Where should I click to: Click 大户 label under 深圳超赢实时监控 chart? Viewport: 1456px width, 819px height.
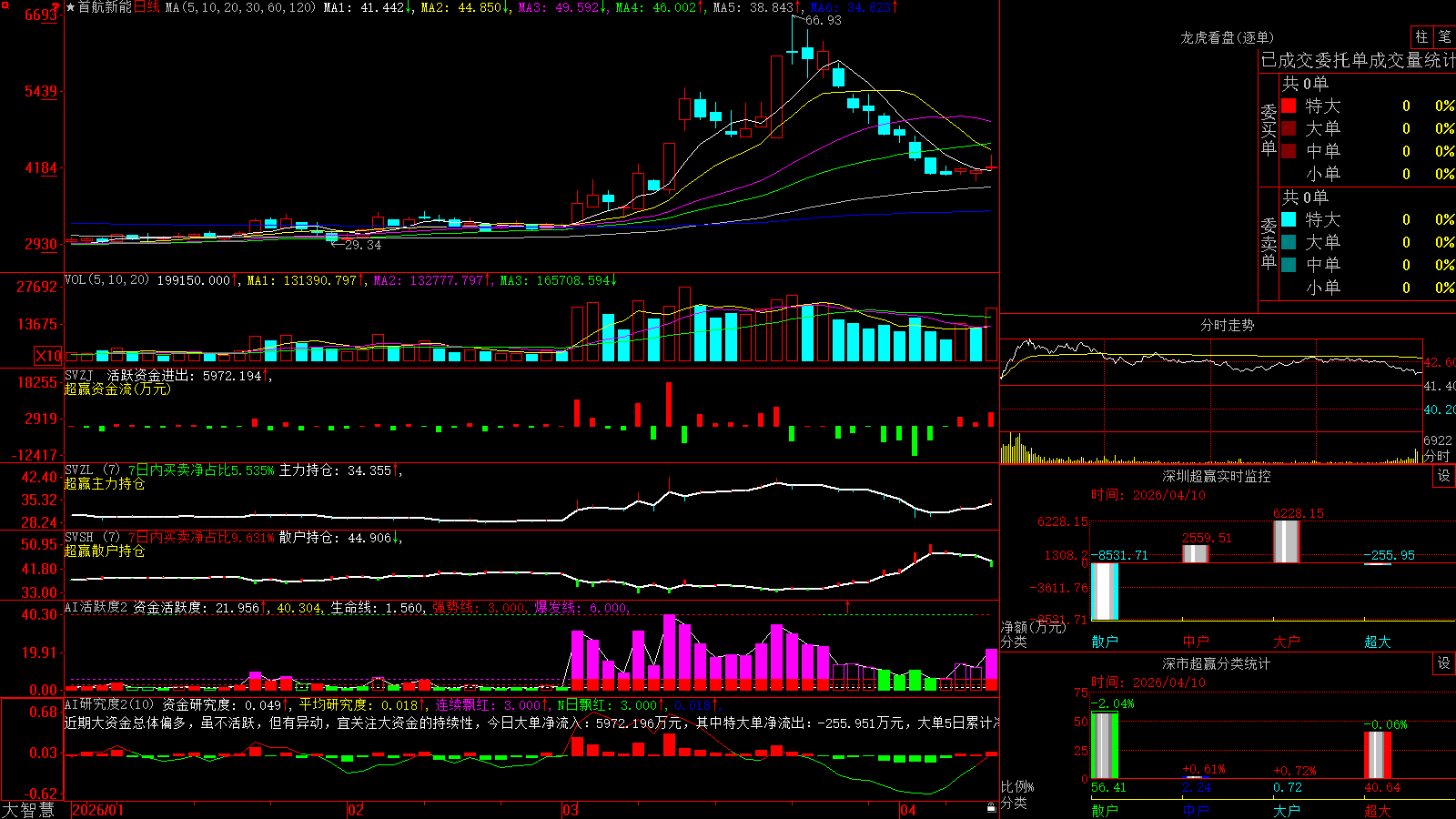coord(1287,642)
